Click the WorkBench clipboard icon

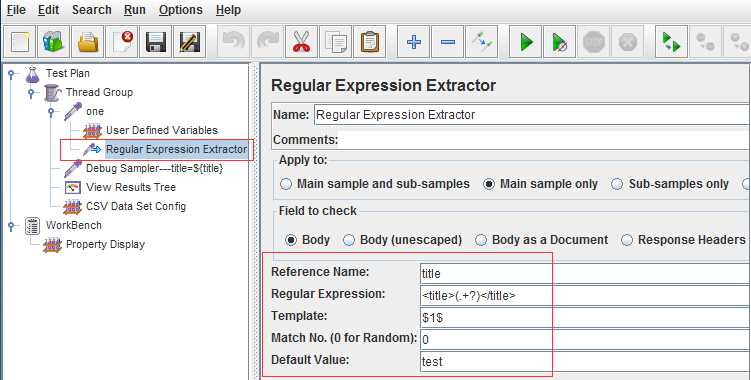pos(32,225)
